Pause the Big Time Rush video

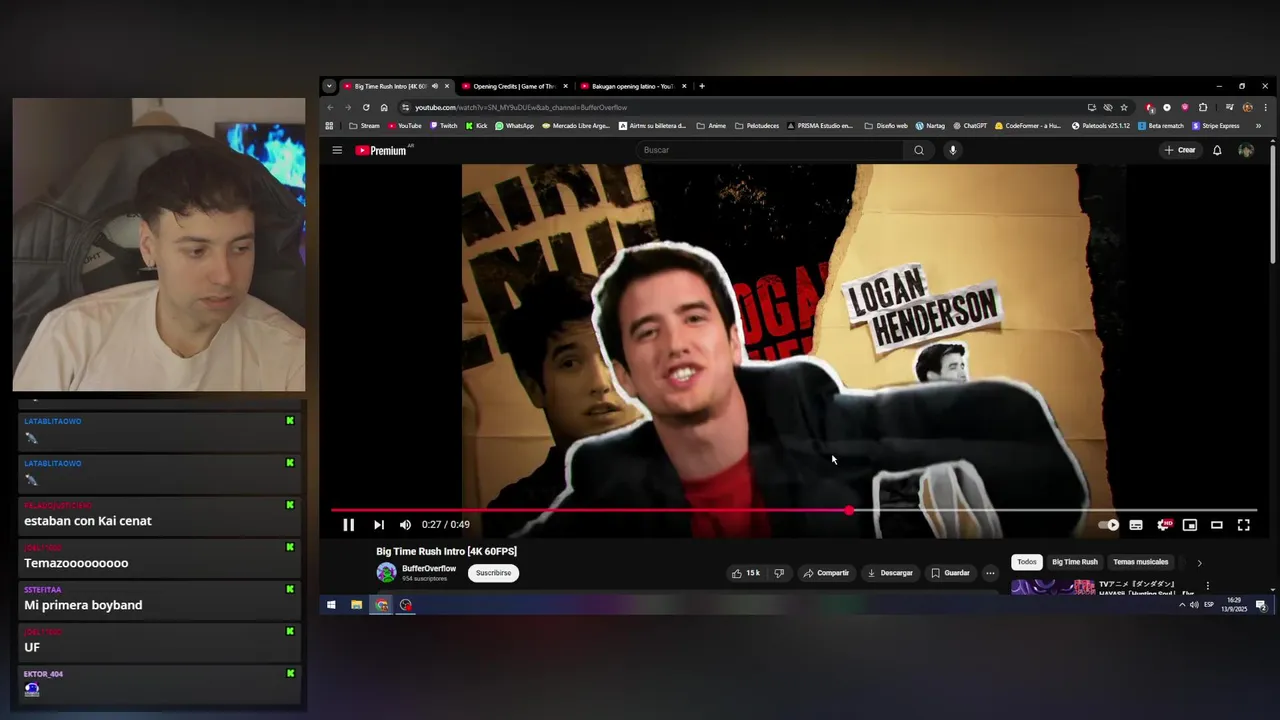[348, 525]
